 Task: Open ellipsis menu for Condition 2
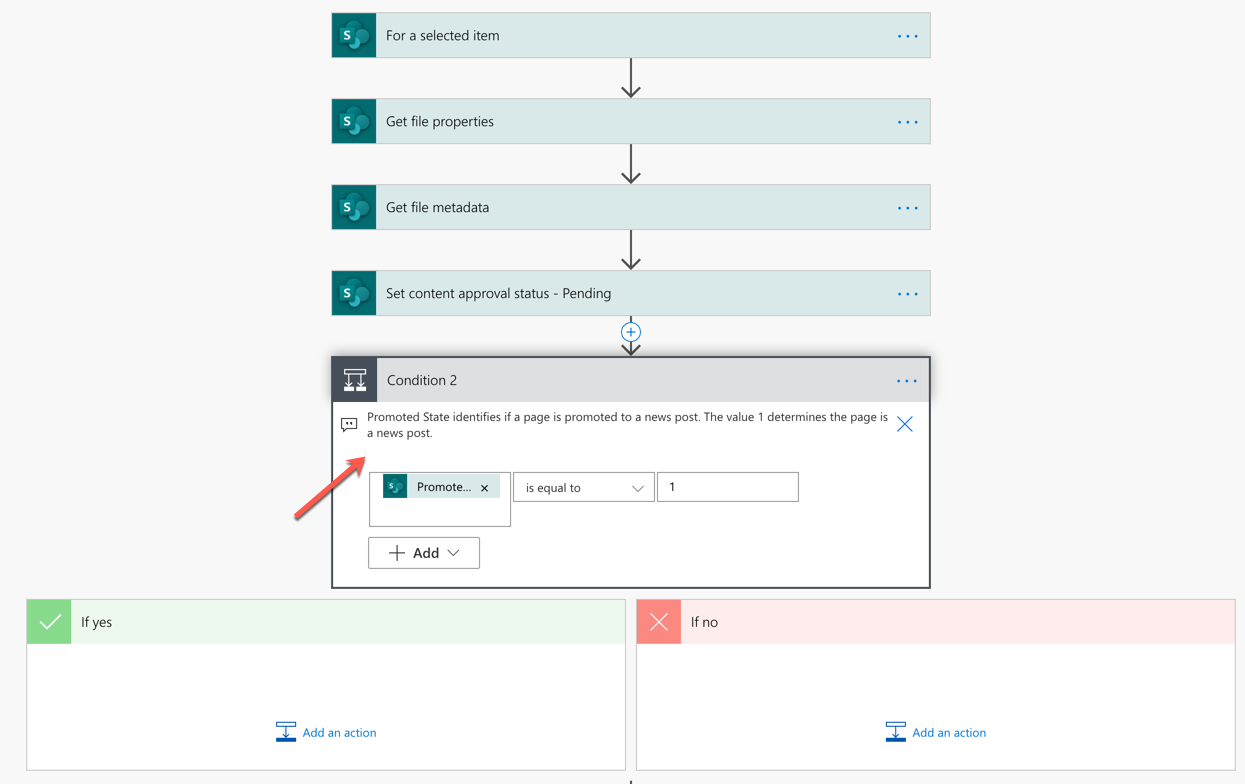coord(906,381)
